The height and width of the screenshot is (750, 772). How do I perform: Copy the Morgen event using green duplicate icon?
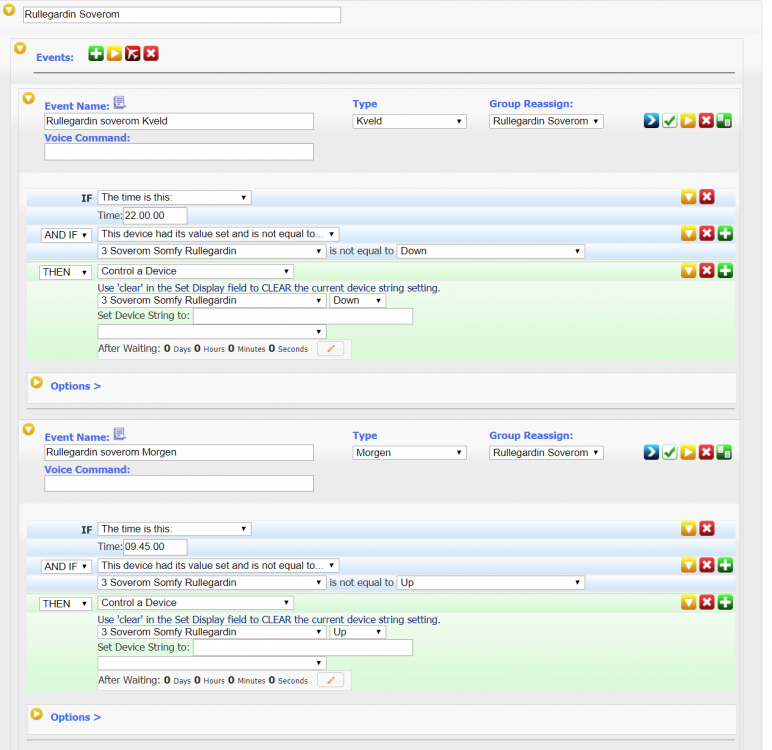(x=724, y=453)
